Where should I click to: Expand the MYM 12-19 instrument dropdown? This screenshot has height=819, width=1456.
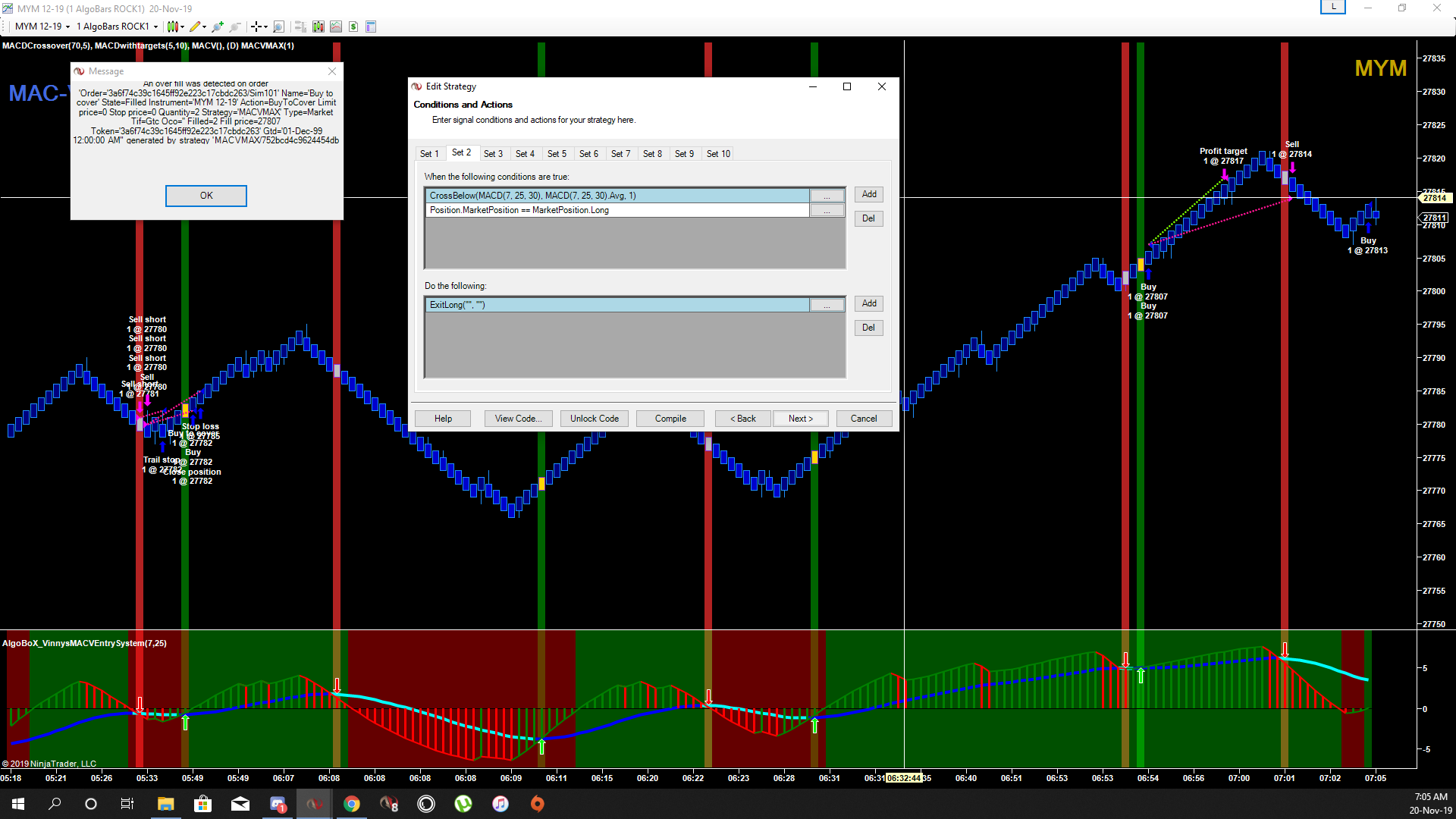(67, 27)
